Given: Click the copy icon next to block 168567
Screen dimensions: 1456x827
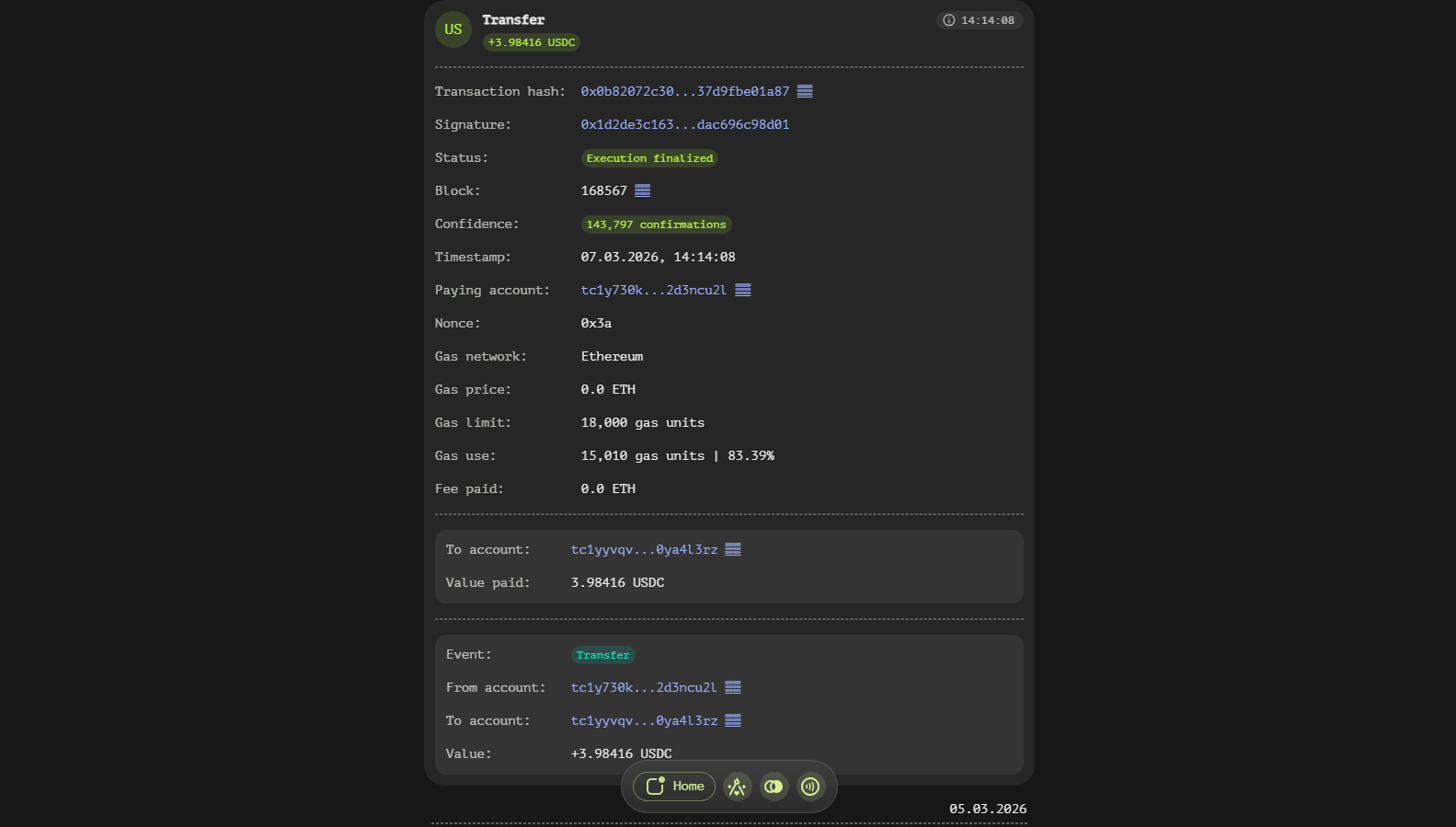Looking at the screenshot, I should point(643,190).
